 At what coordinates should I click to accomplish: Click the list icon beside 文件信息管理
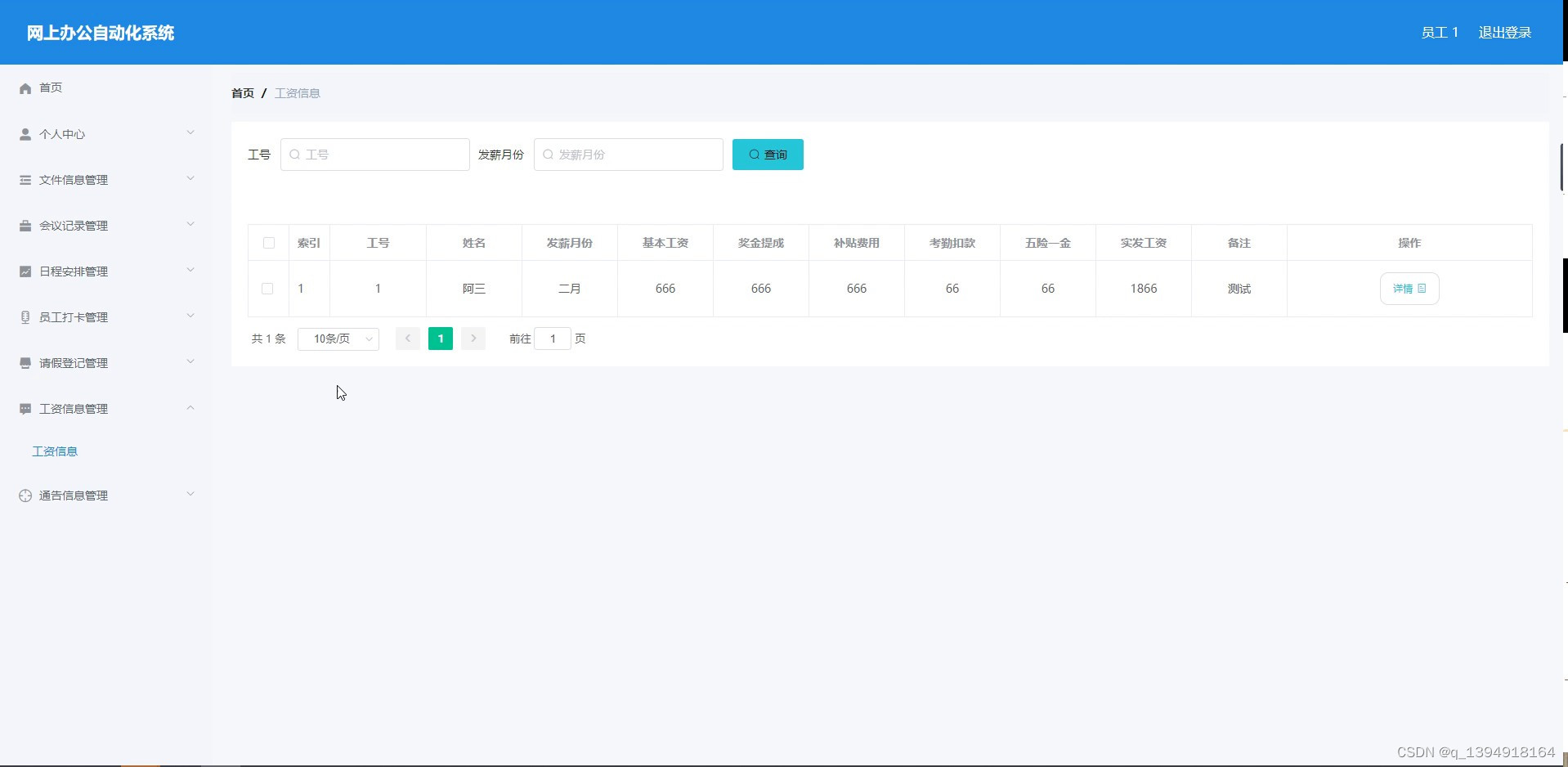tap(25, 180)
